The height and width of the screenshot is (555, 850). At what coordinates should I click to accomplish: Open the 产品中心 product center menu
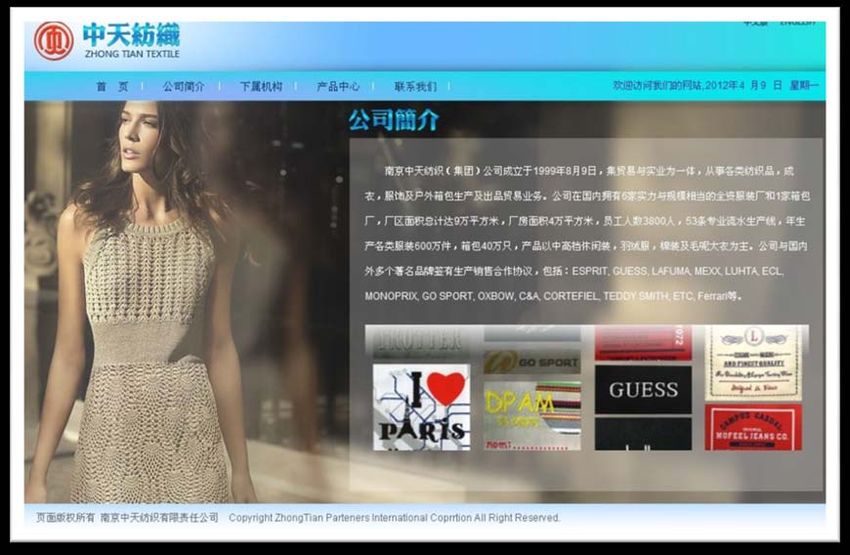[x=338, y=87]
